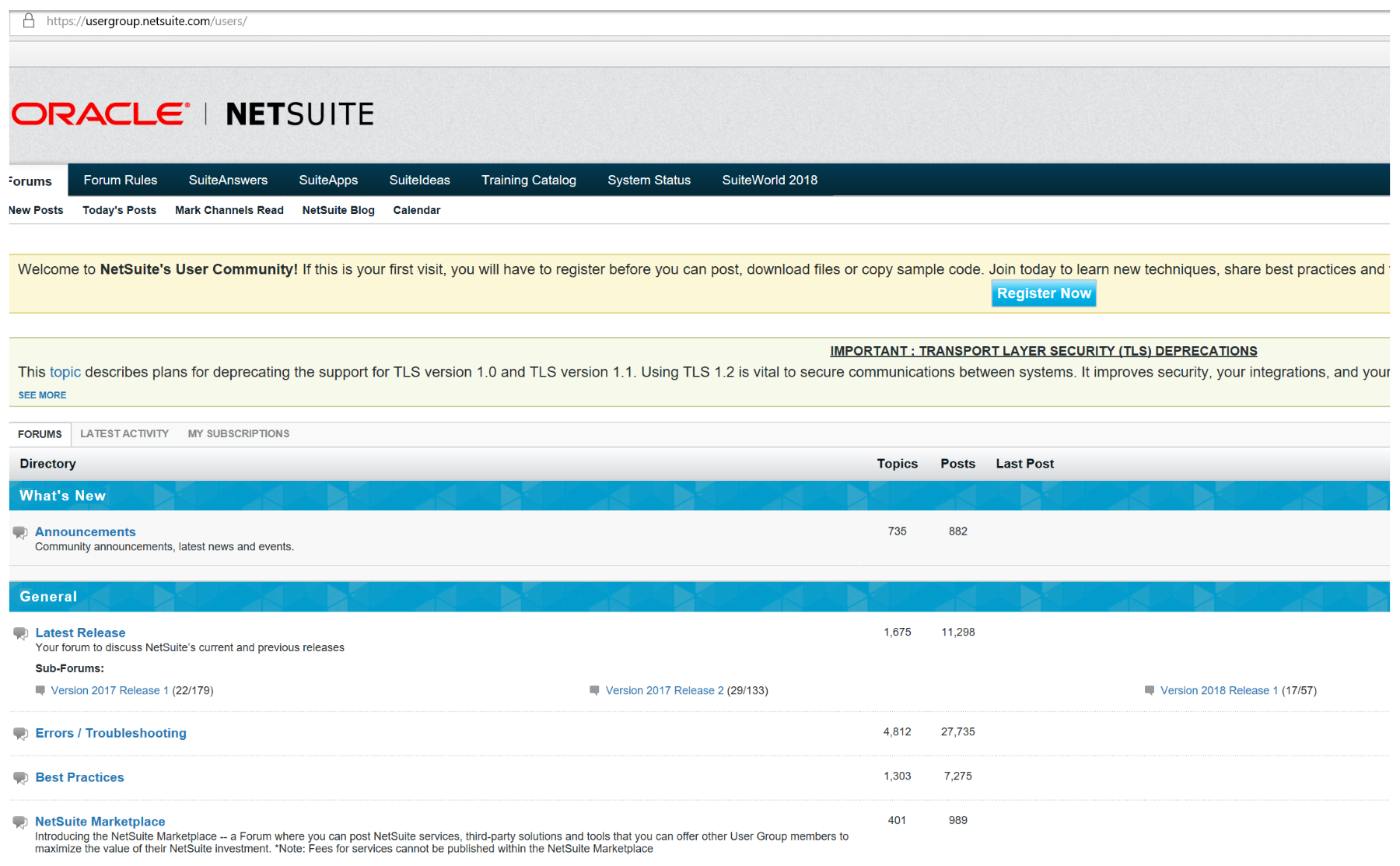Screen dimensions: 1400x866
Task: Select the FORUMS tab
Action: (x=40, y=434)
